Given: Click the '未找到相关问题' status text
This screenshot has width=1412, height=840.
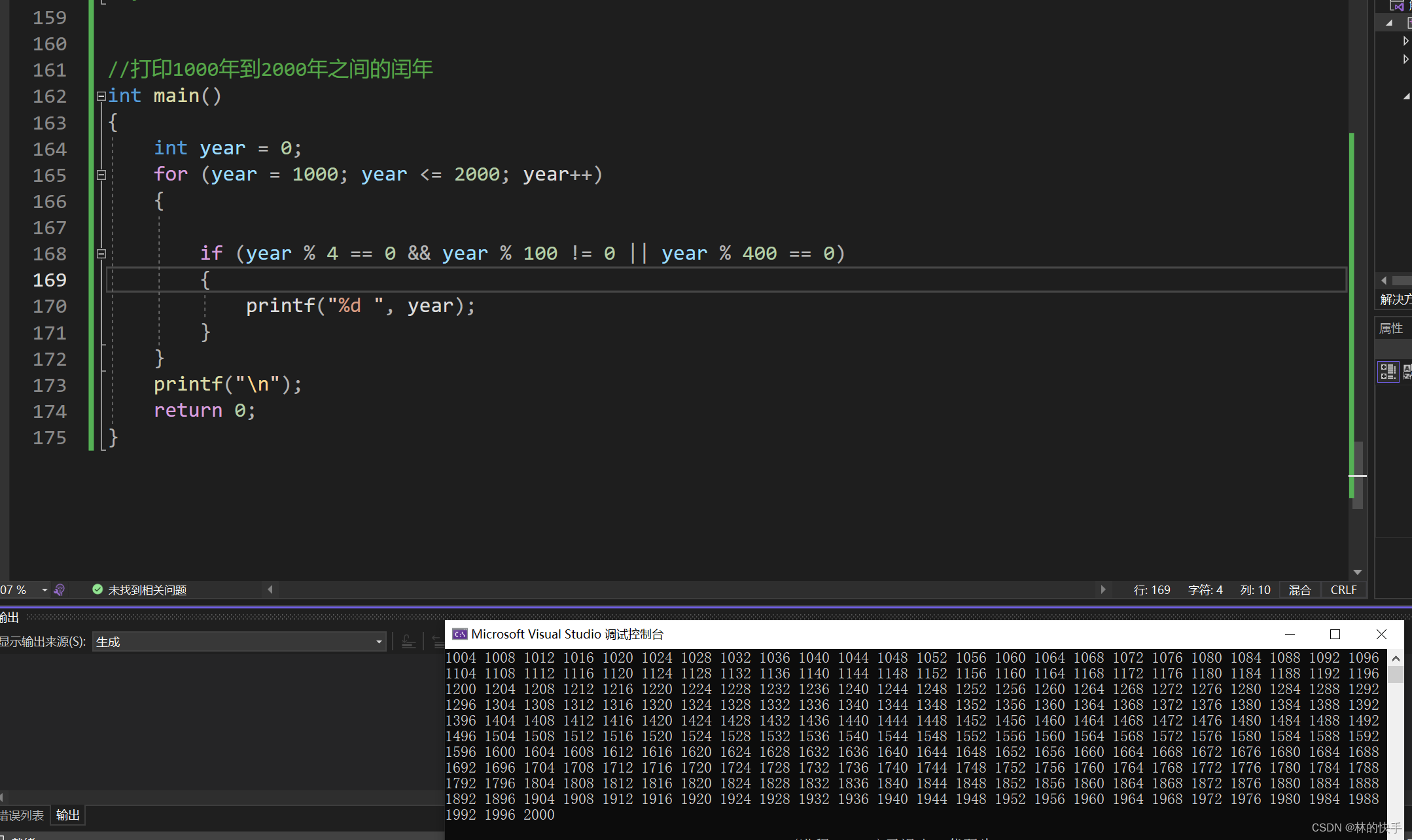Looking at the screenshot, I should tap(147, 590).
